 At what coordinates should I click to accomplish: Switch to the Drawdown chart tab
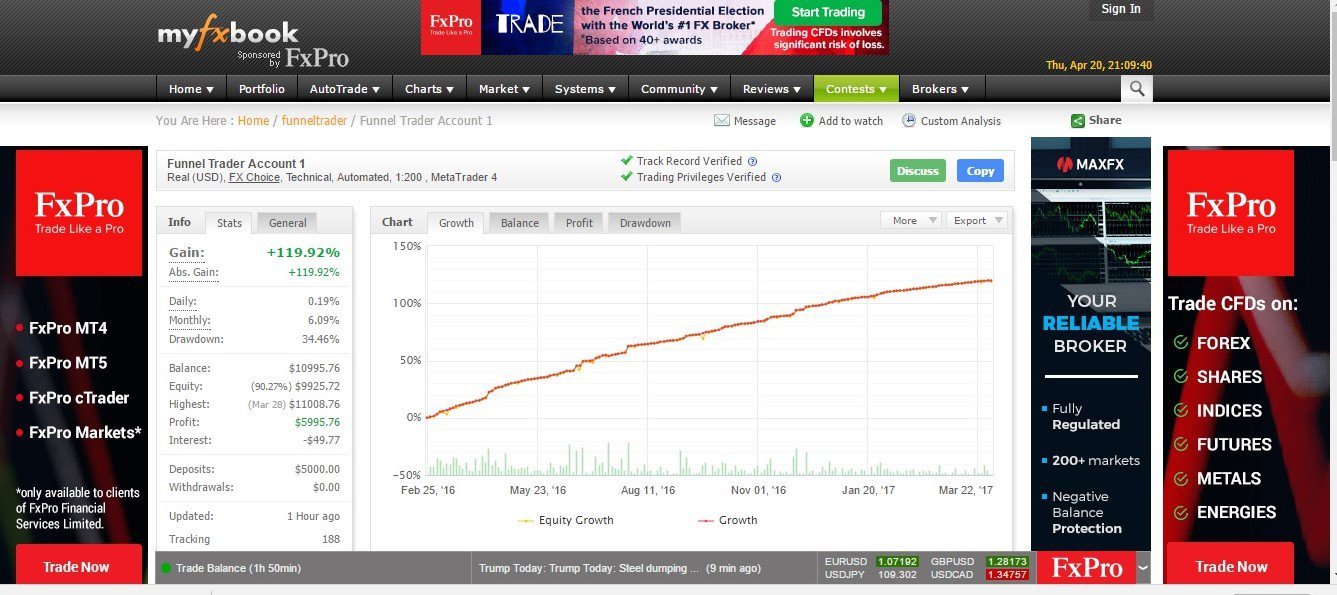[645, 223]
